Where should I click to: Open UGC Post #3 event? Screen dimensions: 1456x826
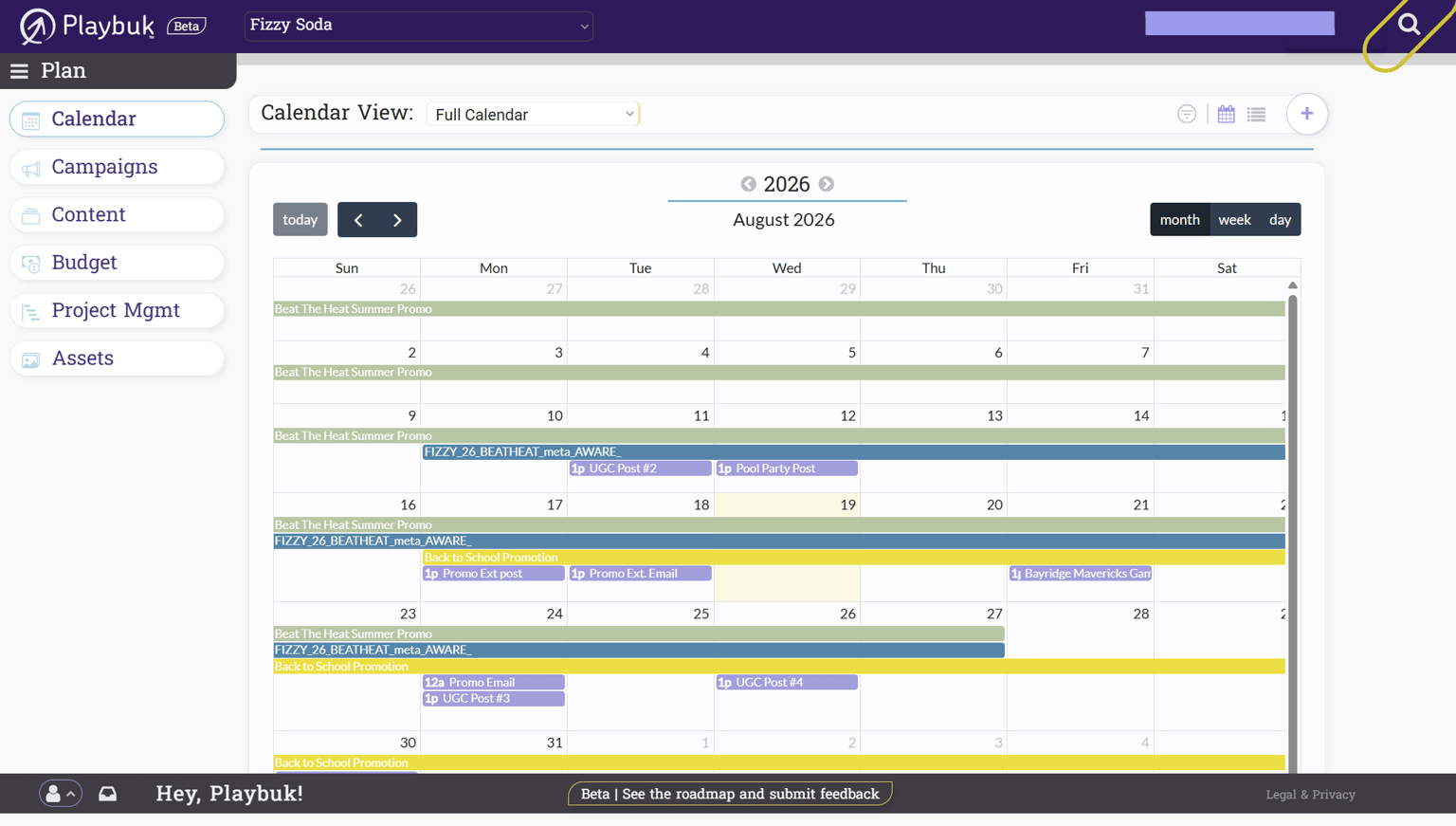click(x=493, y=699)
